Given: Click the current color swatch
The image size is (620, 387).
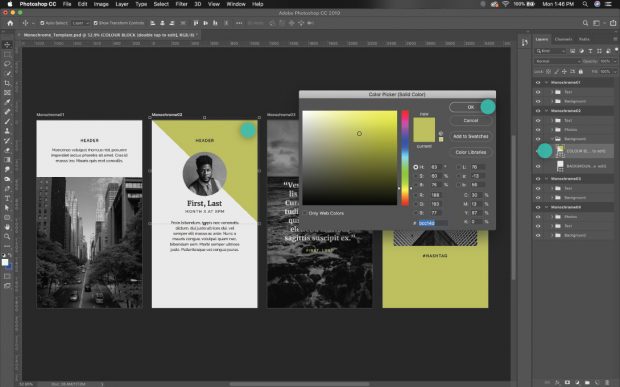Looking at the screenshot, I should 424,136.
